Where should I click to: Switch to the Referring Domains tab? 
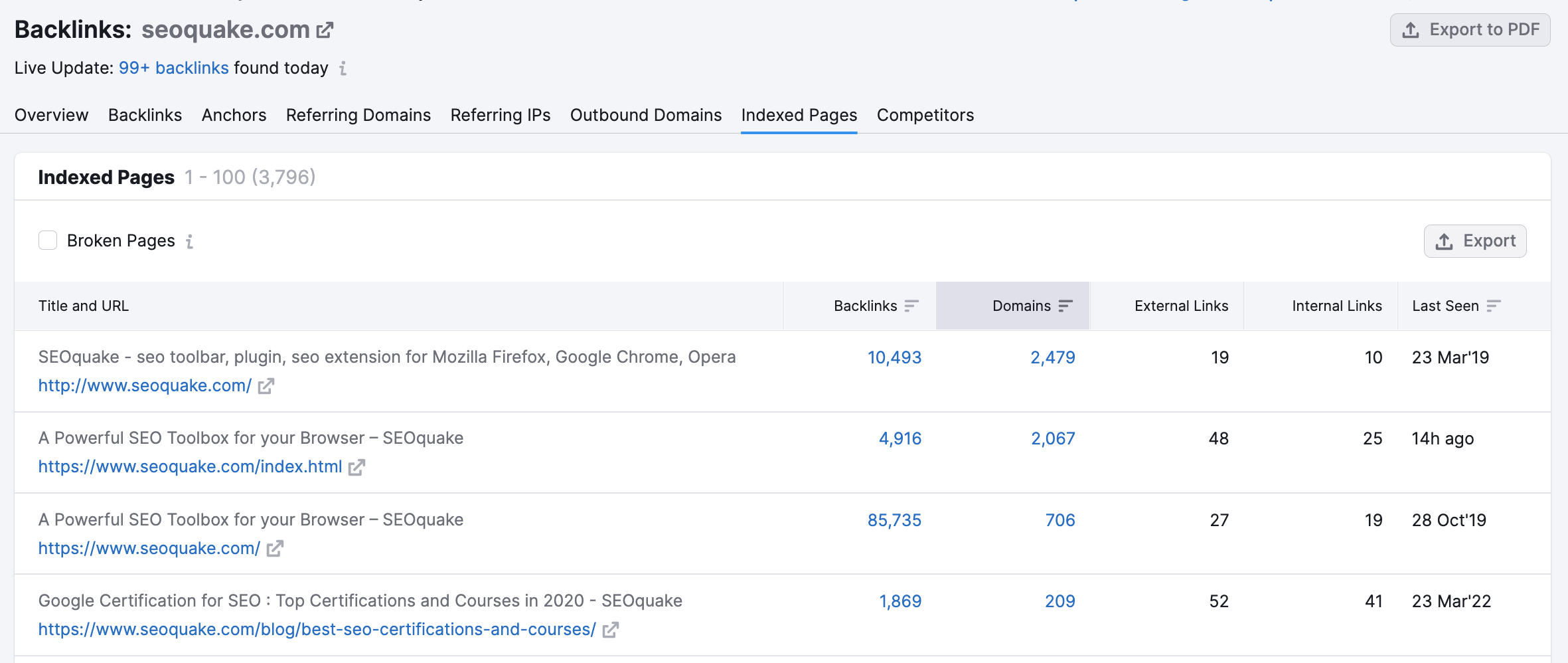click(x=358, y=115)
